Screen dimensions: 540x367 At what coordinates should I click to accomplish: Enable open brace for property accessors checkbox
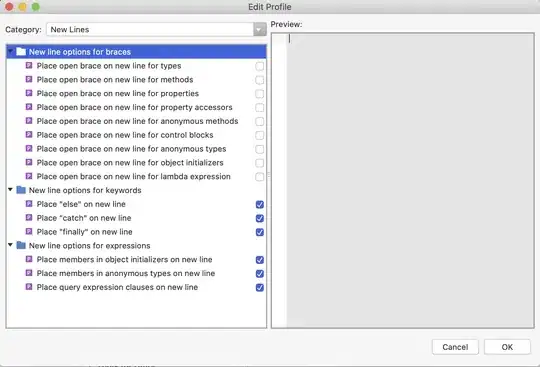tap(260, 107)
